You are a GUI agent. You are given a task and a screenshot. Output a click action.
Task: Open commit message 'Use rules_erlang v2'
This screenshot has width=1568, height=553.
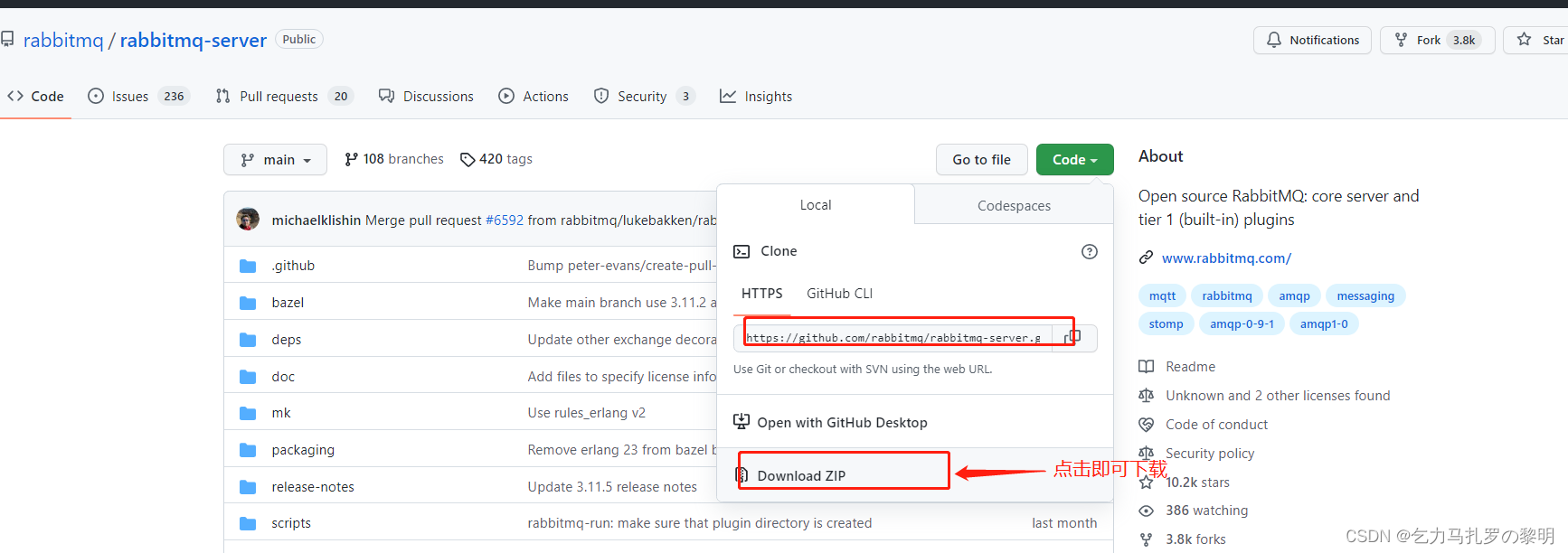tap(587, 413)
